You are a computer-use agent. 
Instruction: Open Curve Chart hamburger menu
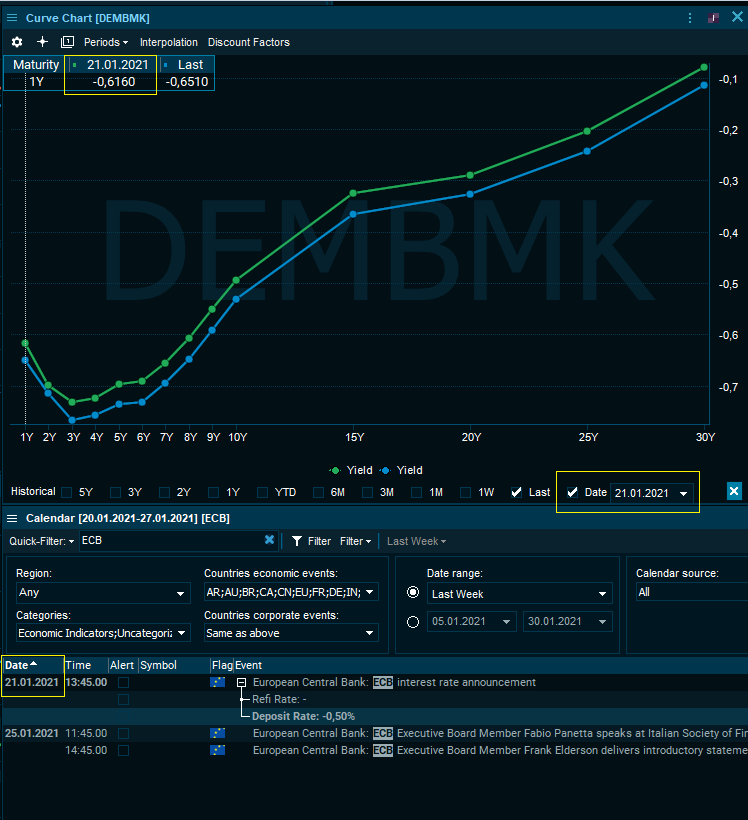point(12,18)
